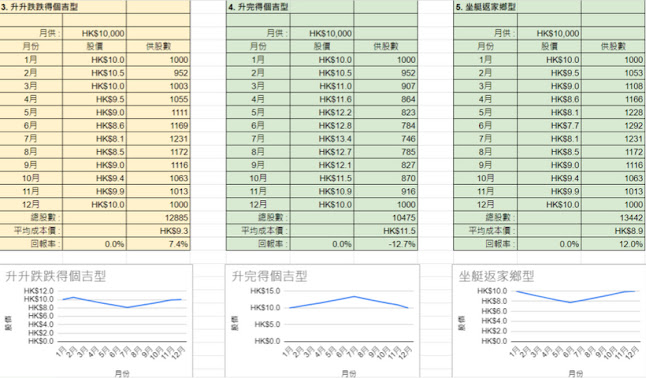Screen dimensions: 646x378
Task: Click the 供股數 column header in table 4
Action: [386, 47]
